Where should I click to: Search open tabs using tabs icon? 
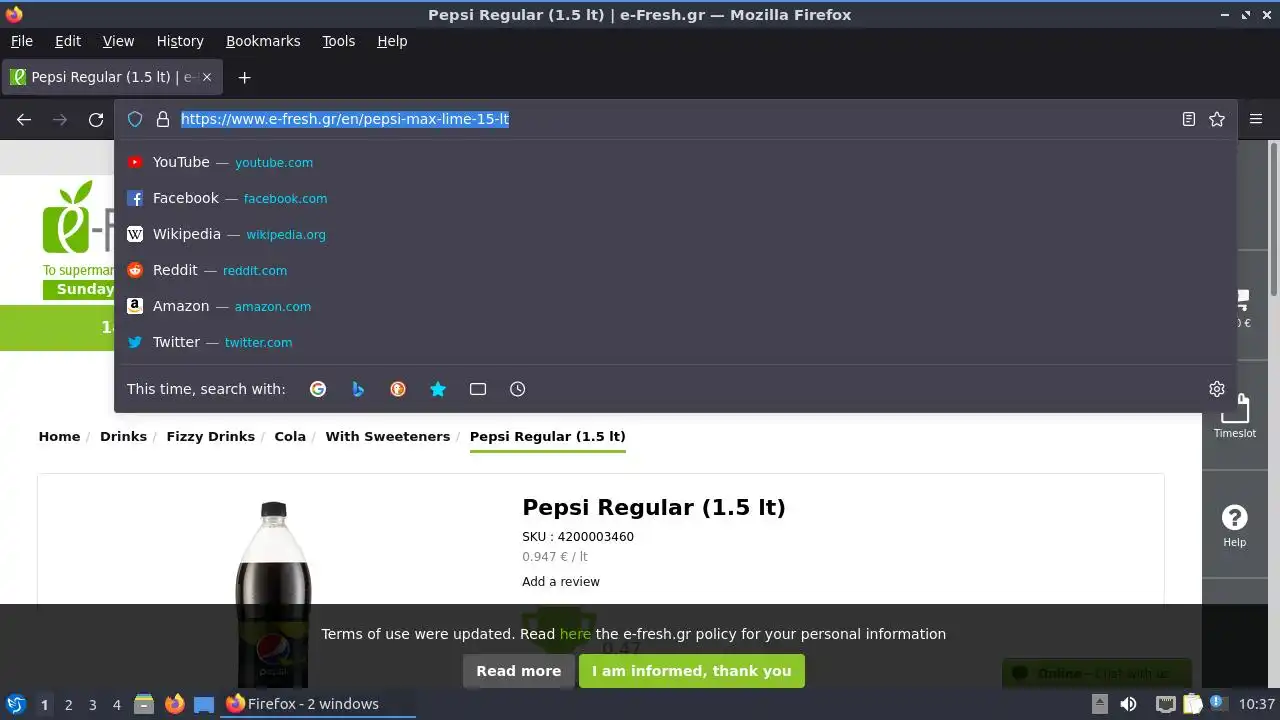pyautogui.click(x=478, y=389)
